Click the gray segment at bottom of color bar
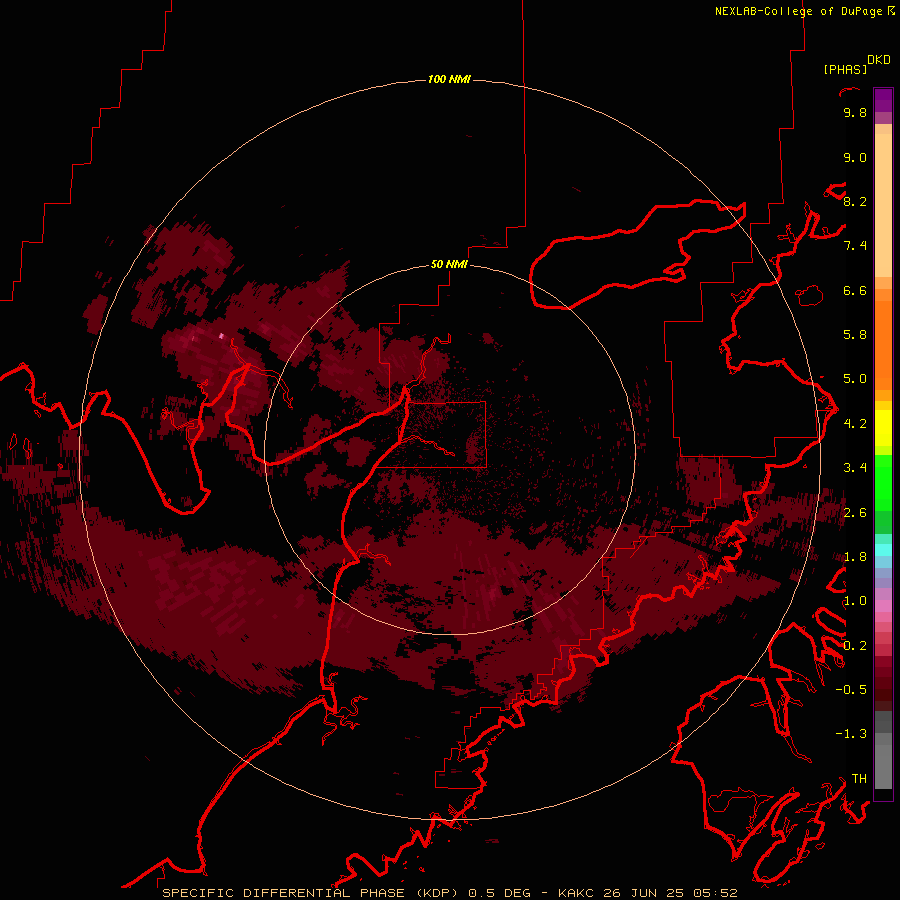Screen dimensions: 900x900 click(883, 752)
